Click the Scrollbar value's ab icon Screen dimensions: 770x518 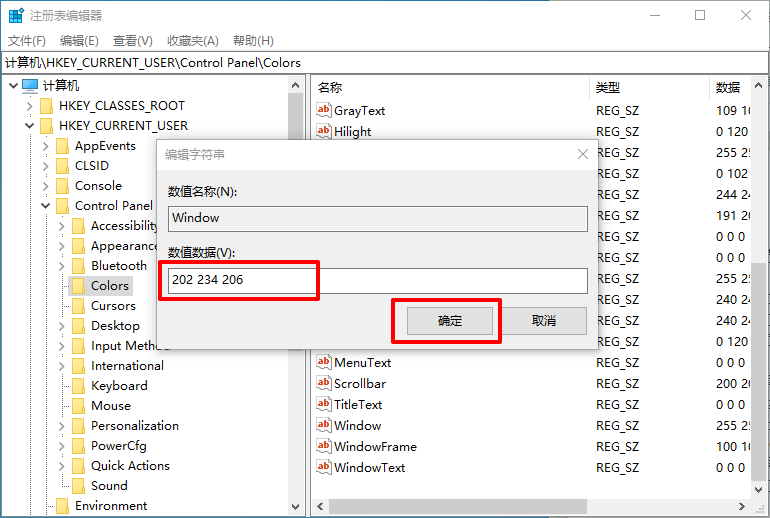pos(323,383)
